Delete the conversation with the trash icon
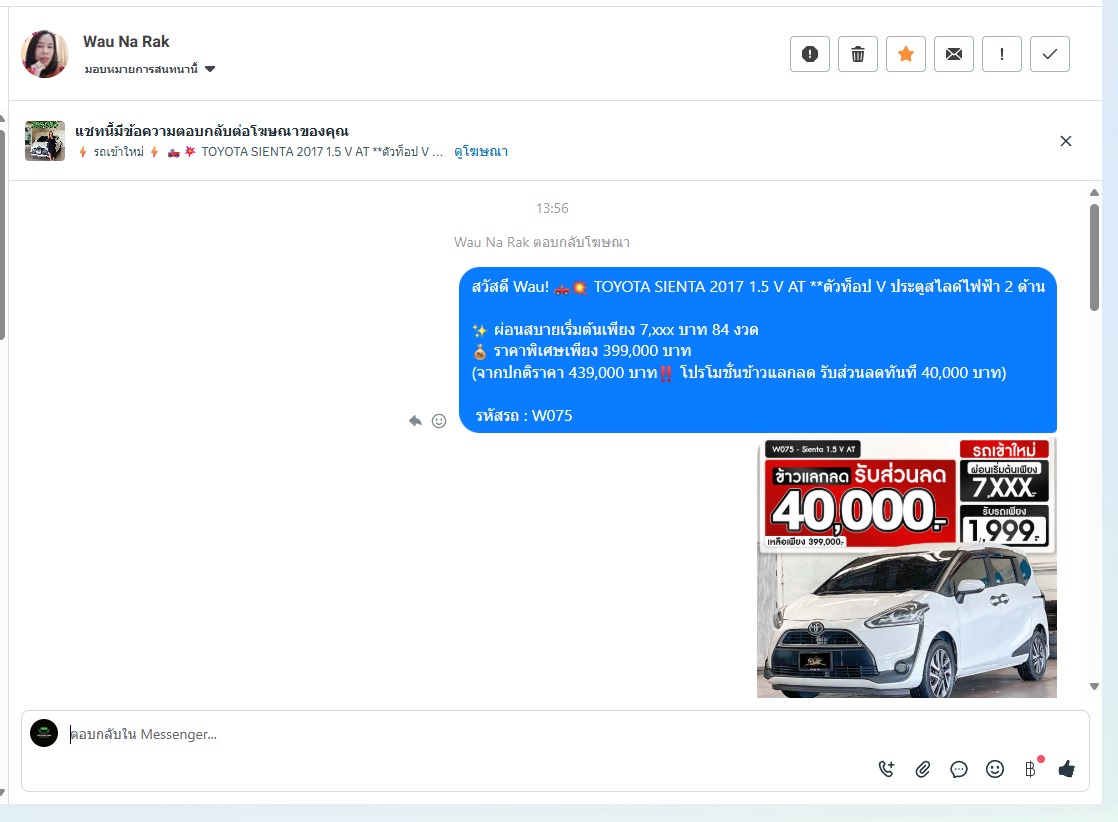 pos(858,54)
